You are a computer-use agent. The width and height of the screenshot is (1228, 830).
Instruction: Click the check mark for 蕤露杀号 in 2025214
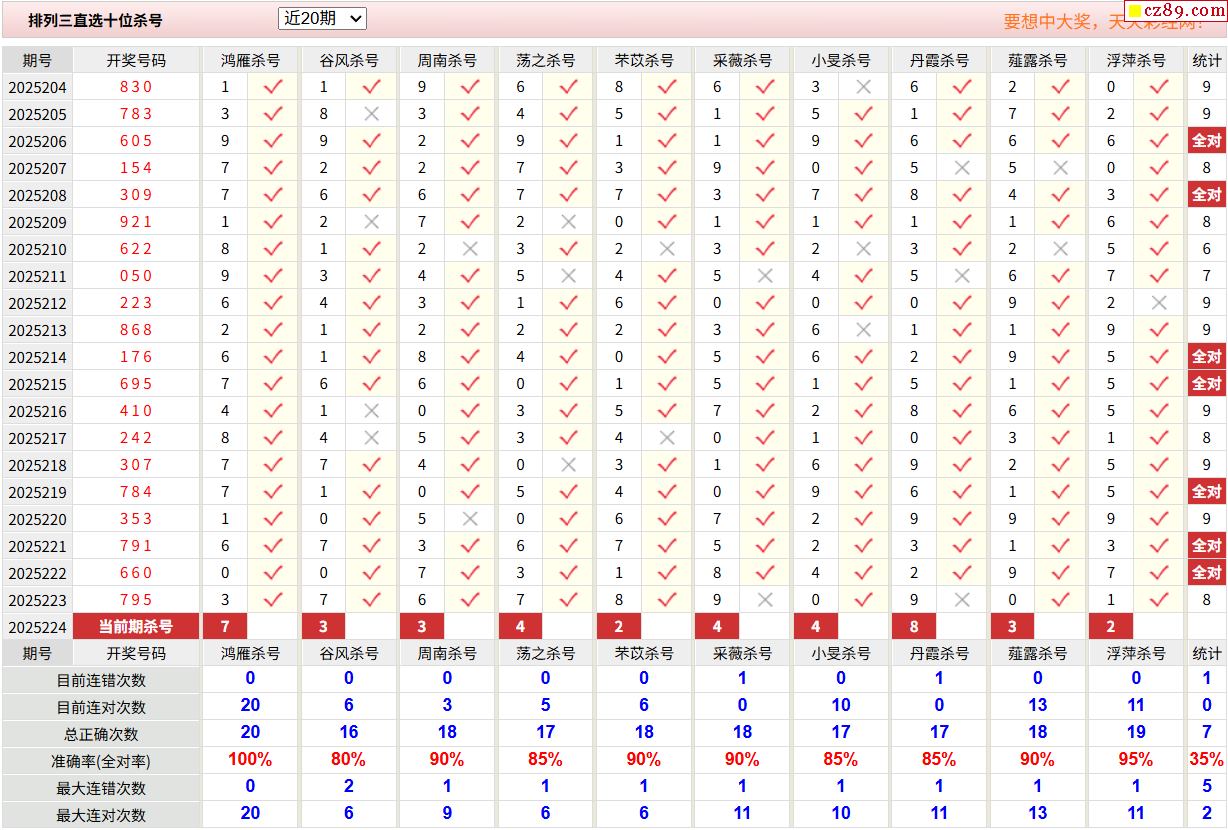1060,357
